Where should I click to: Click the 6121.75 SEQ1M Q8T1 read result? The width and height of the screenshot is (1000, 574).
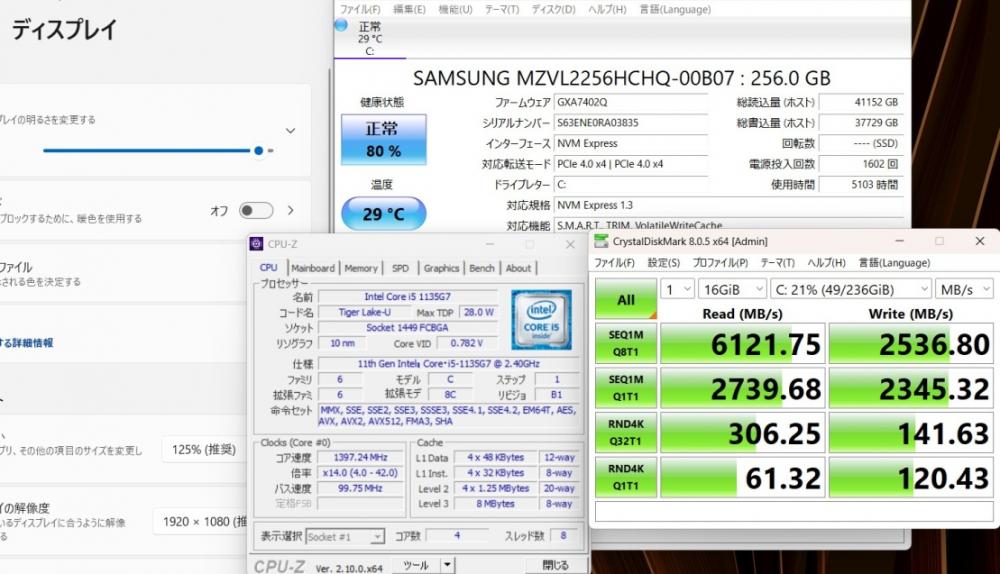(x=742, y=344)
